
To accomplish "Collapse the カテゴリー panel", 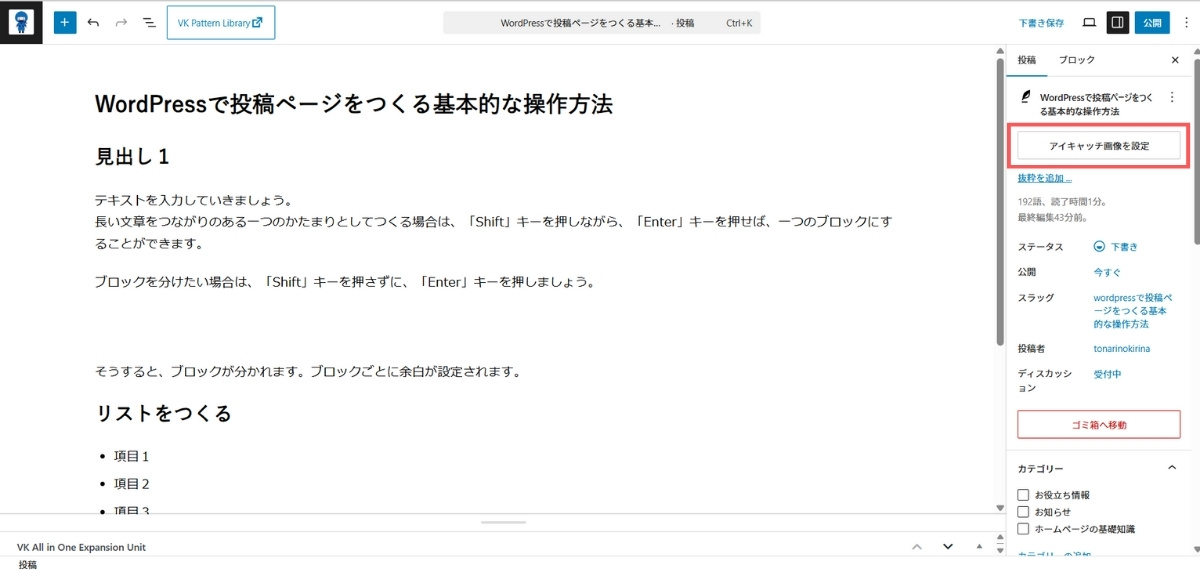I will [1172, 468].
